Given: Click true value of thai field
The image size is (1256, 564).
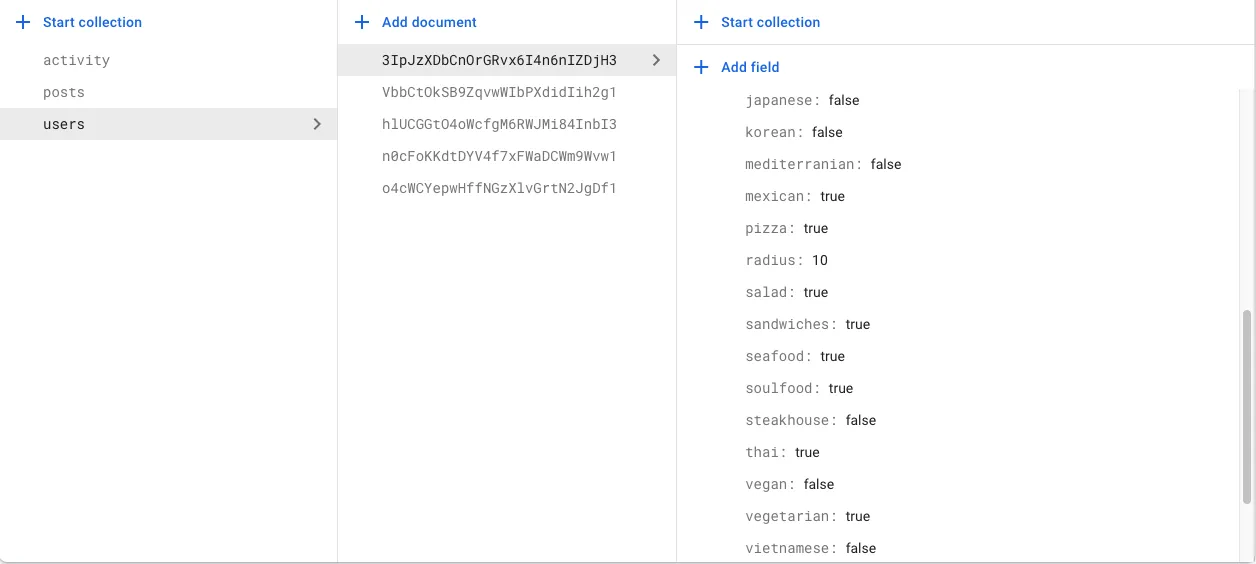Looking at the screenshot, I should (x=807, y=452).
